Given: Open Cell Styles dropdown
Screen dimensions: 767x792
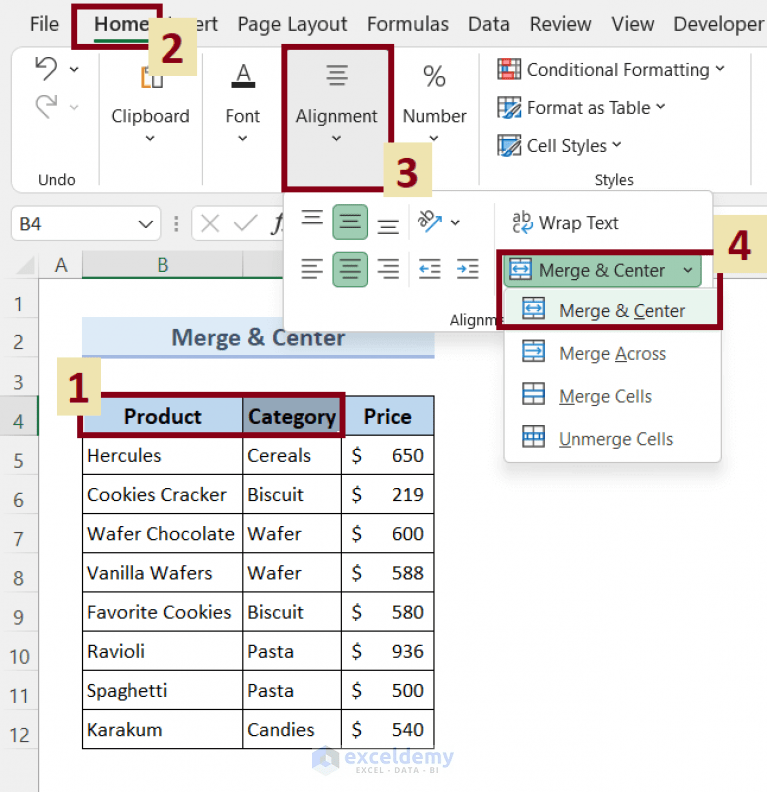Looking at the screenshot, I should coord(559,146).
